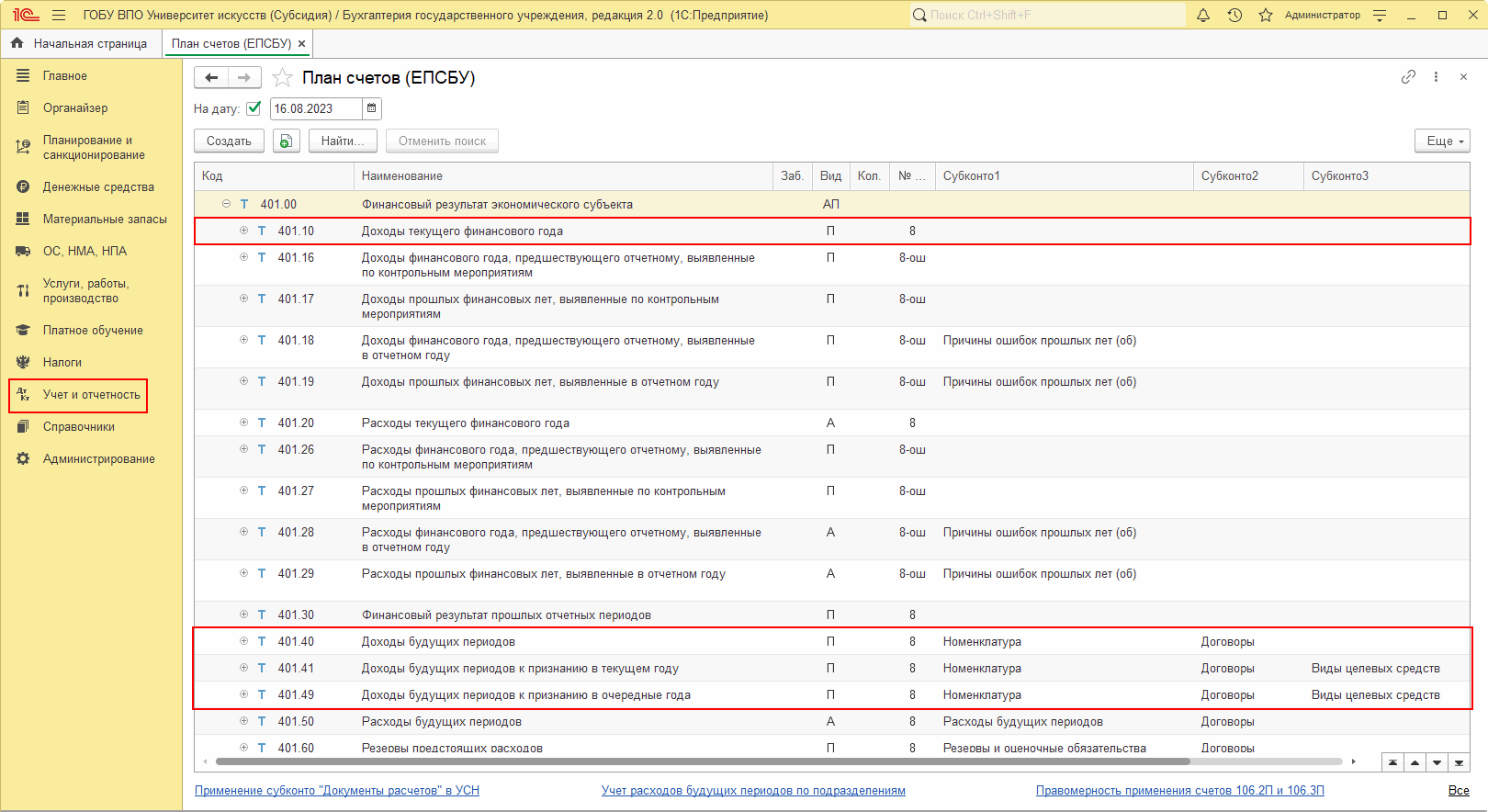Viewport: 1488px width, 812px height.
Task: Click the date input field 16.08.2023
Action: pos(316,108)
